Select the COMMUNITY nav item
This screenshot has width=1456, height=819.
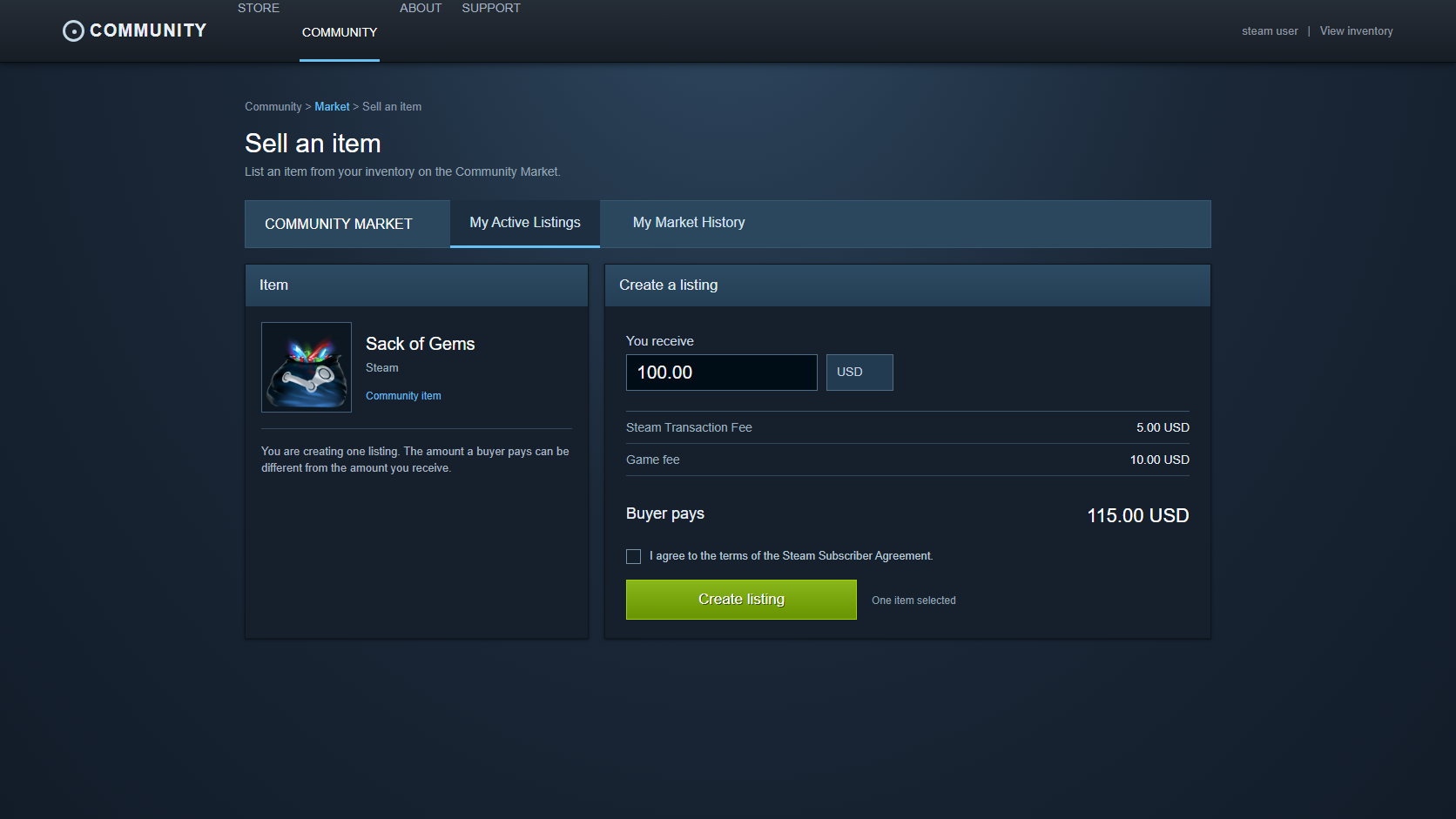pyautogui.click(x=340, y=32)
